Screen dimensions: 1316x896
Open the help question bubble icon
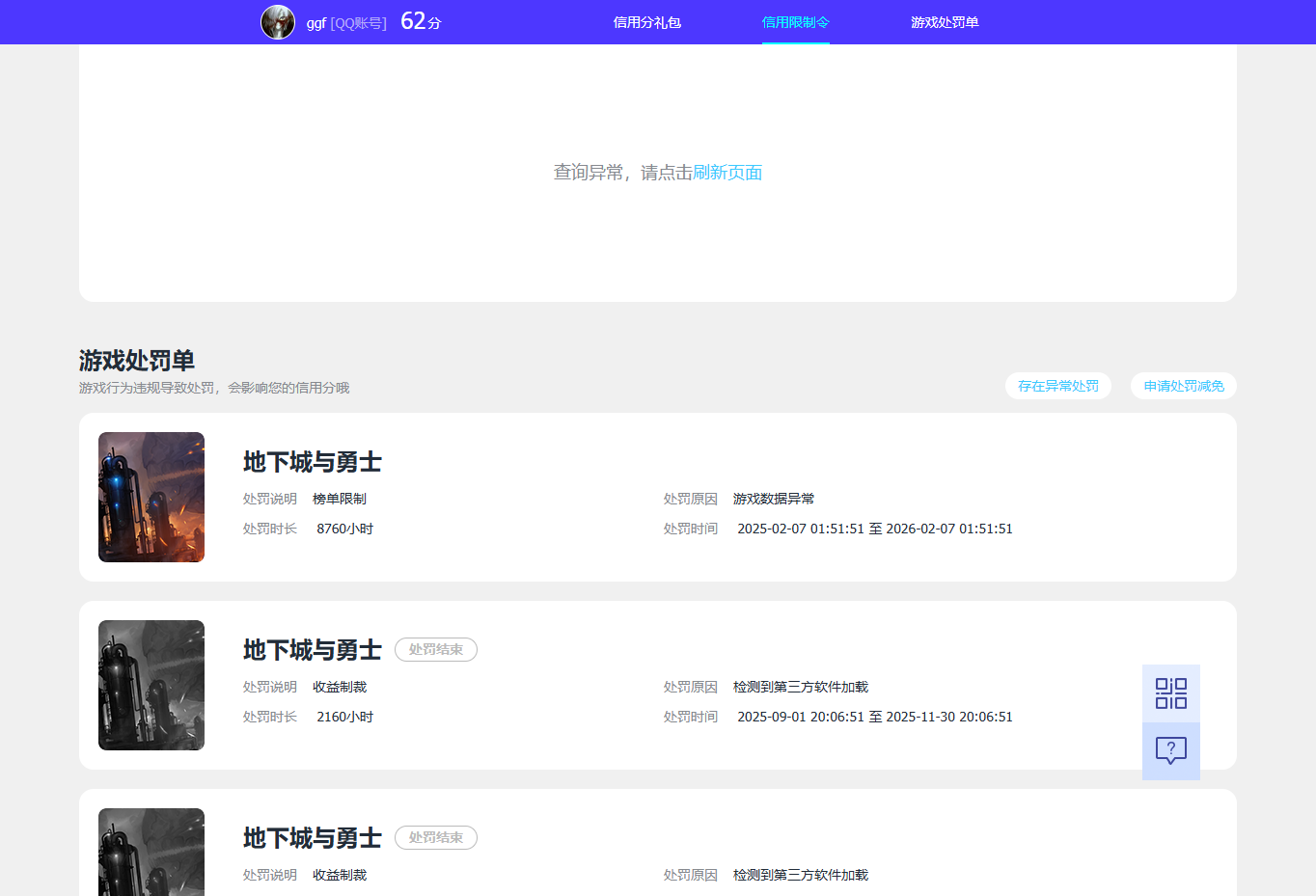tap(1170, 750)
